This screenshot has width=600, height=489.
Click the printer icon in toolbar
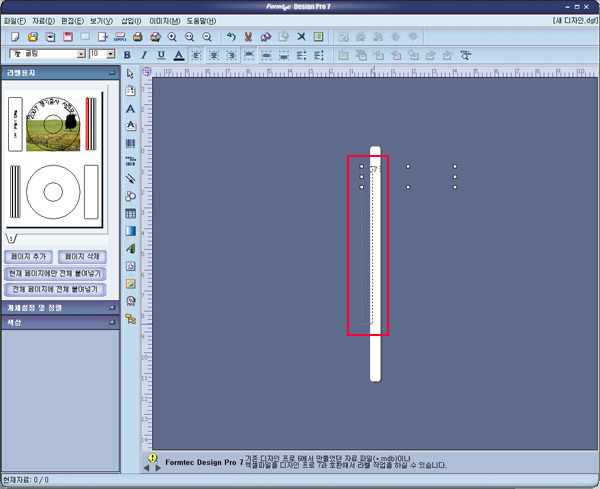tap(138, 37)
